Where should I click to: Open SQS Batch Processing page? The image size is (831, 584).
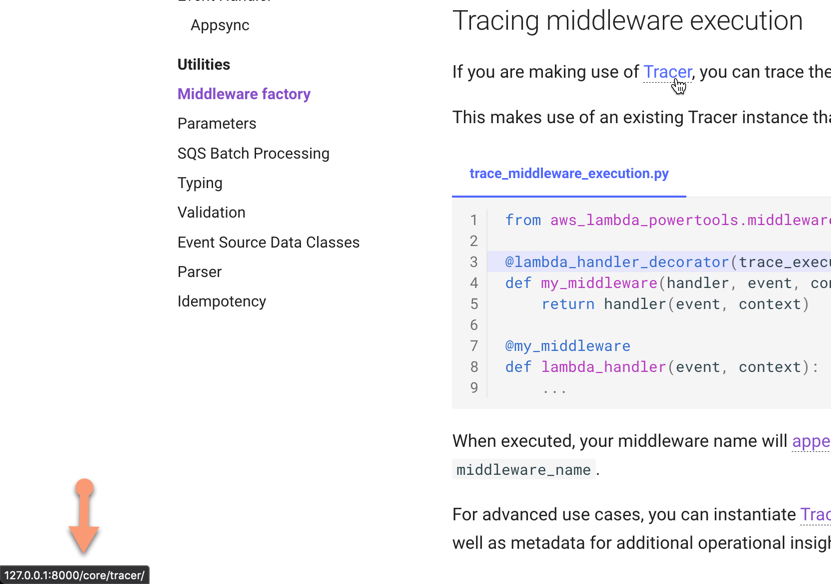point(253,153)
